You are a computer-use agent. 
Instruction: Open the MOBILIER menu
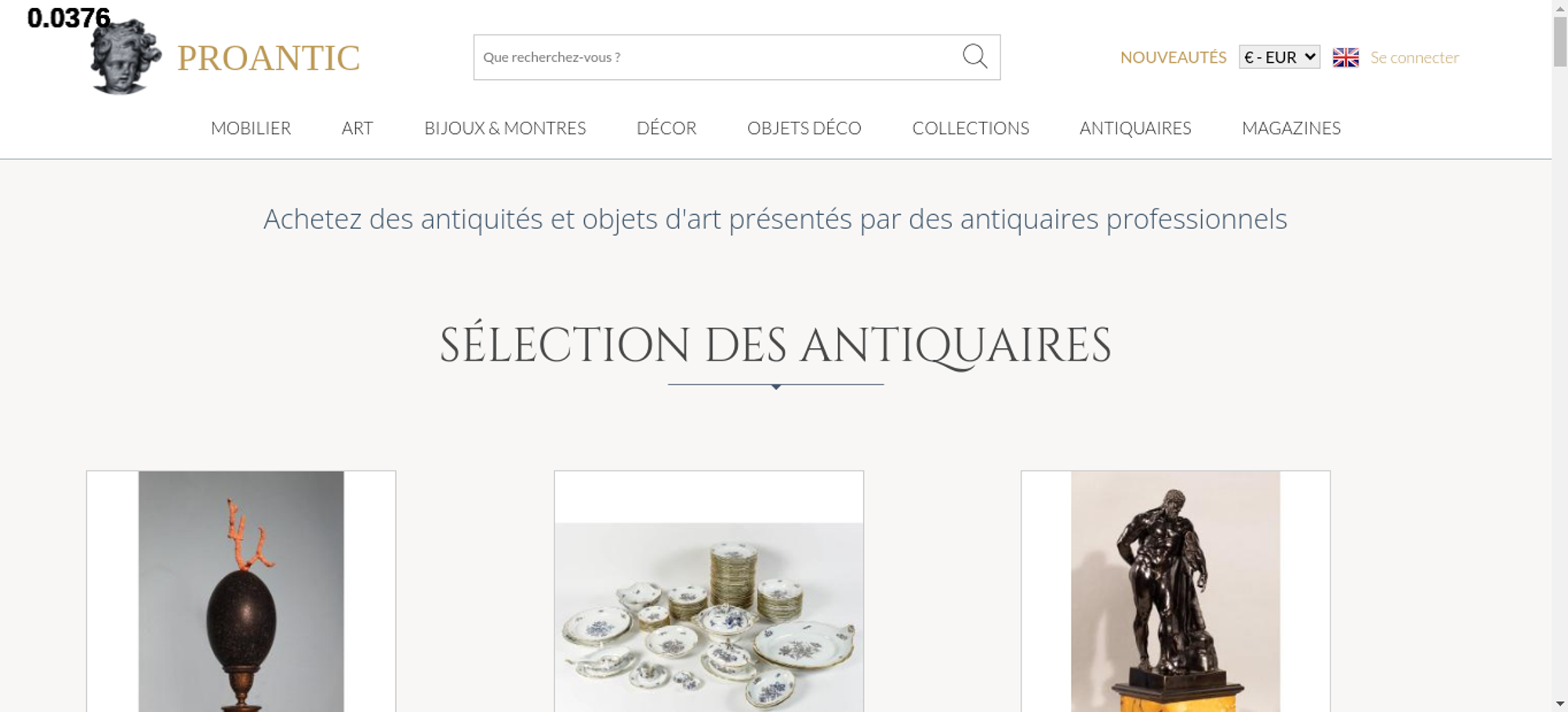[251, 128]
